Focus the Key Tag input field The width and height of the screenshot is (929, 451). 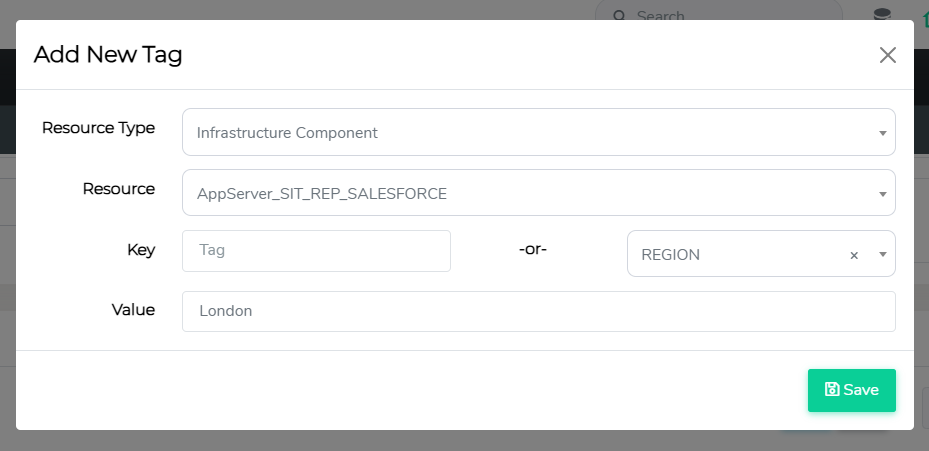[316, 251]
